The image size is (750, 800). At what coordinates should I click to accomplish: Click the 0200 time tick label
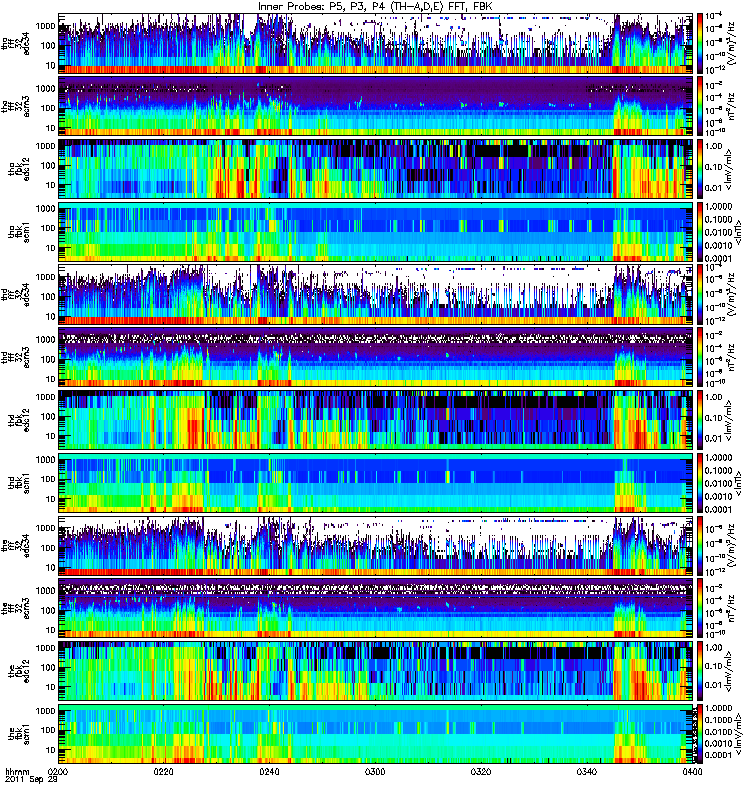pyautogui.click(x=58, y=771)
